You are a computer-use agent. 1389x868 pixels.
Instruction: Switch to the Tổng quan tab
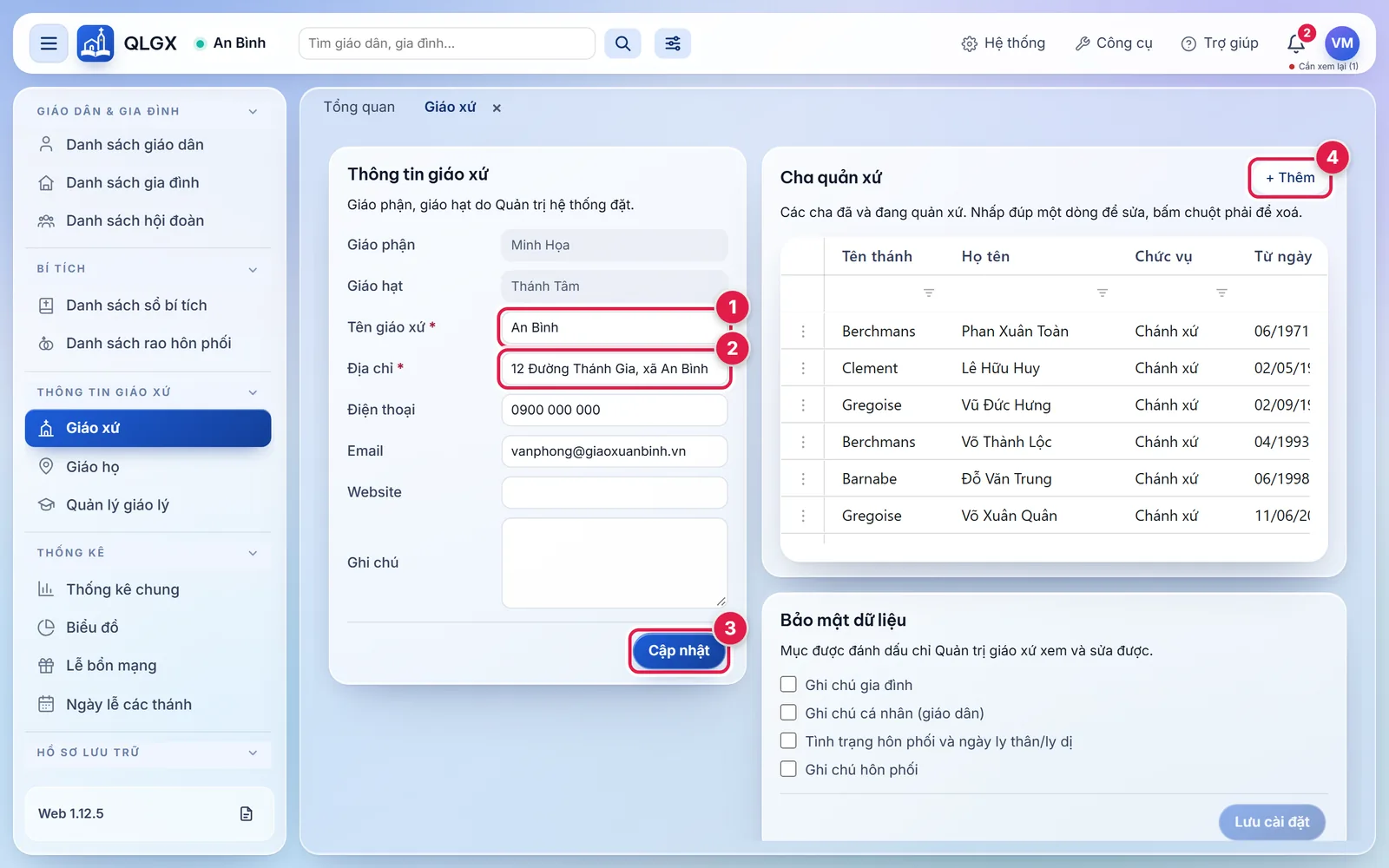click(359, 107)
